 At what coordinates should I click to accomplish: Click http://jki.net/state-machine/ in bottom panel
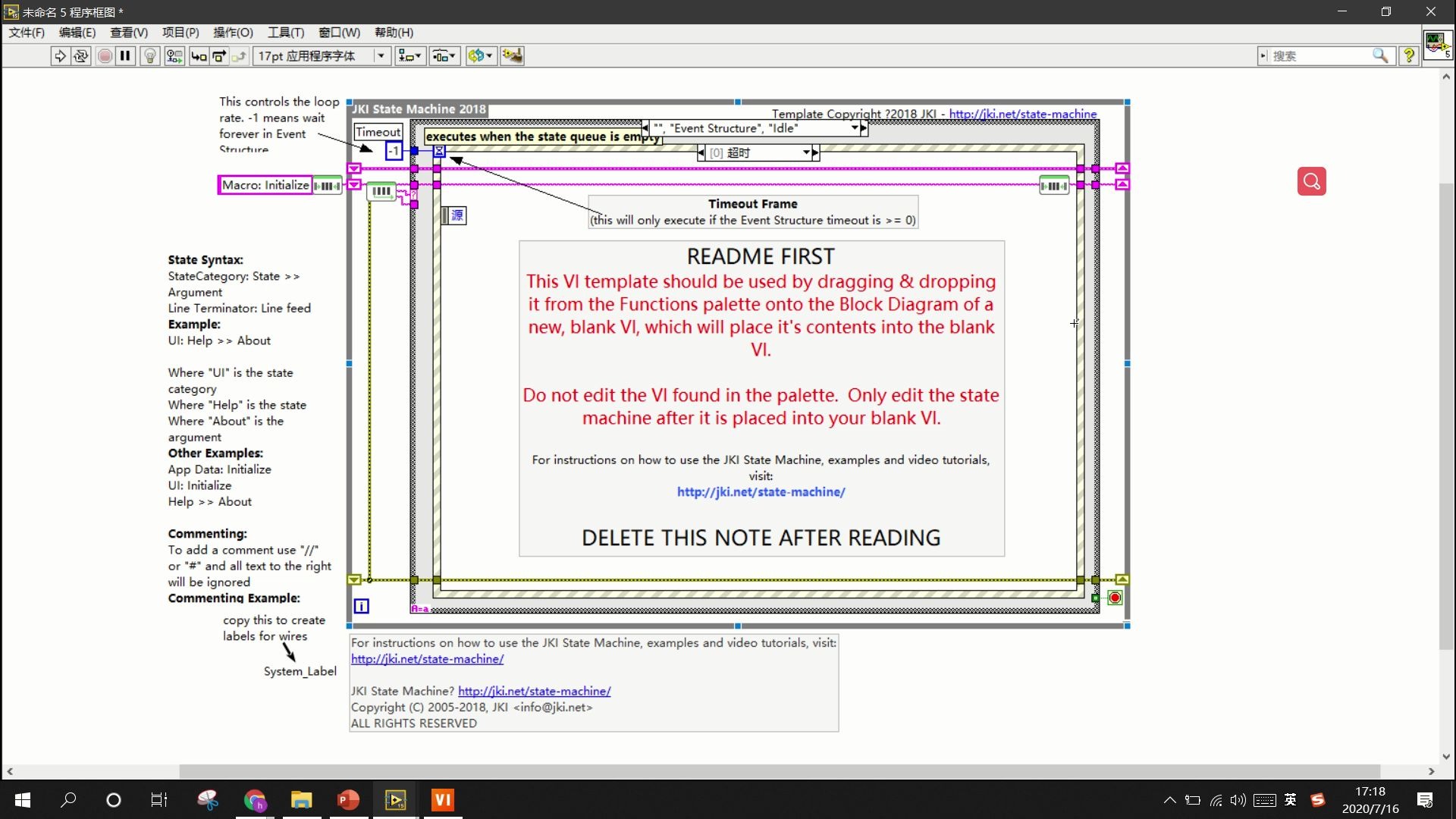tap(426, 658)
